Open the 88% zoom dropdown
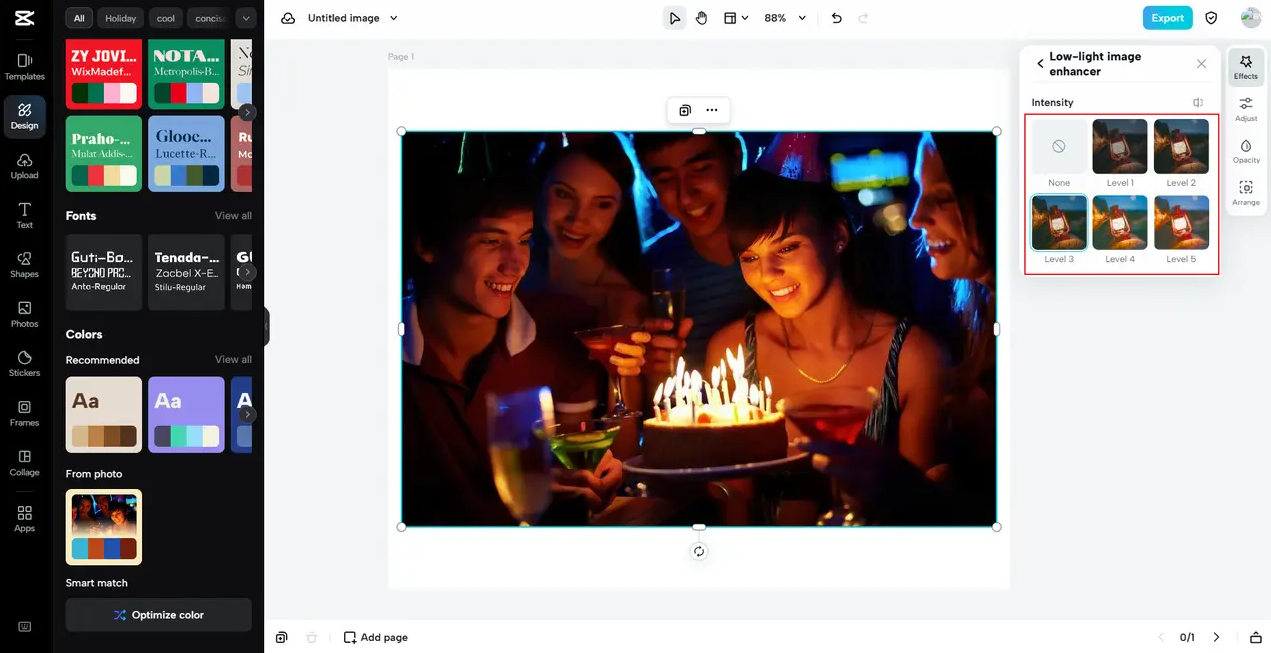The image size is (1271, 653). [785, 18]
